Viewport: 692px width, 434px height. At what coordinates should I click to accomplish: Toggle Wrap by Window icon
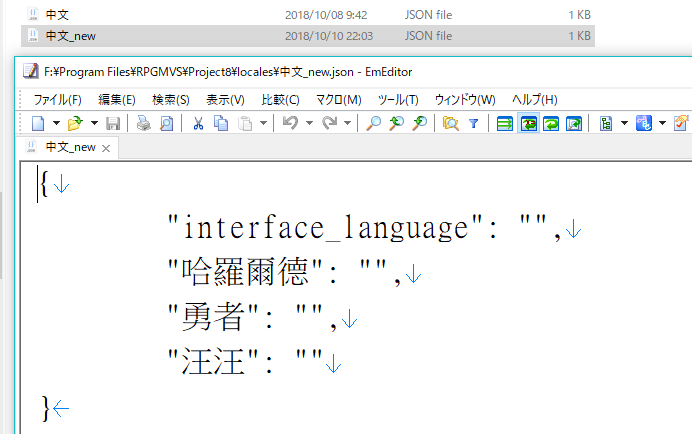[551, 124]
